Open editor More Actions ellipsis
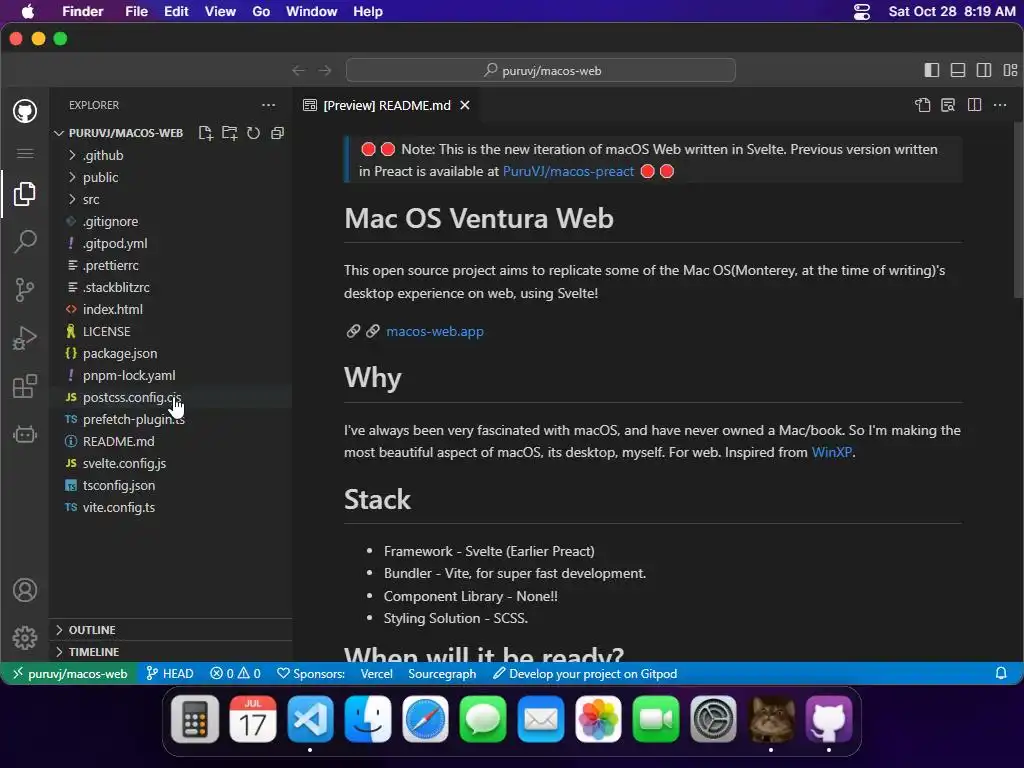 [1000, 105]
